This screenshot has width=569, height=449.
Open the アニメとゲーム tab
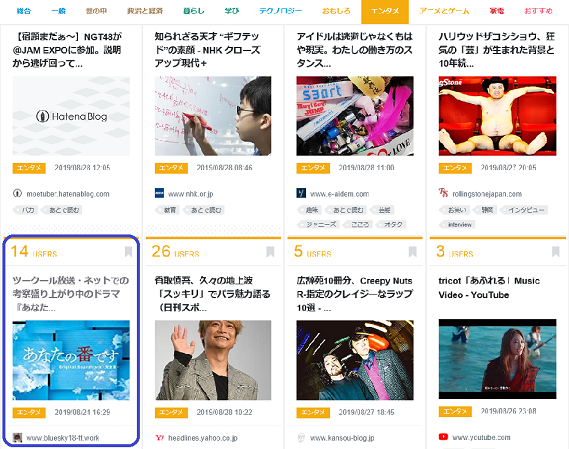(444, 11)
